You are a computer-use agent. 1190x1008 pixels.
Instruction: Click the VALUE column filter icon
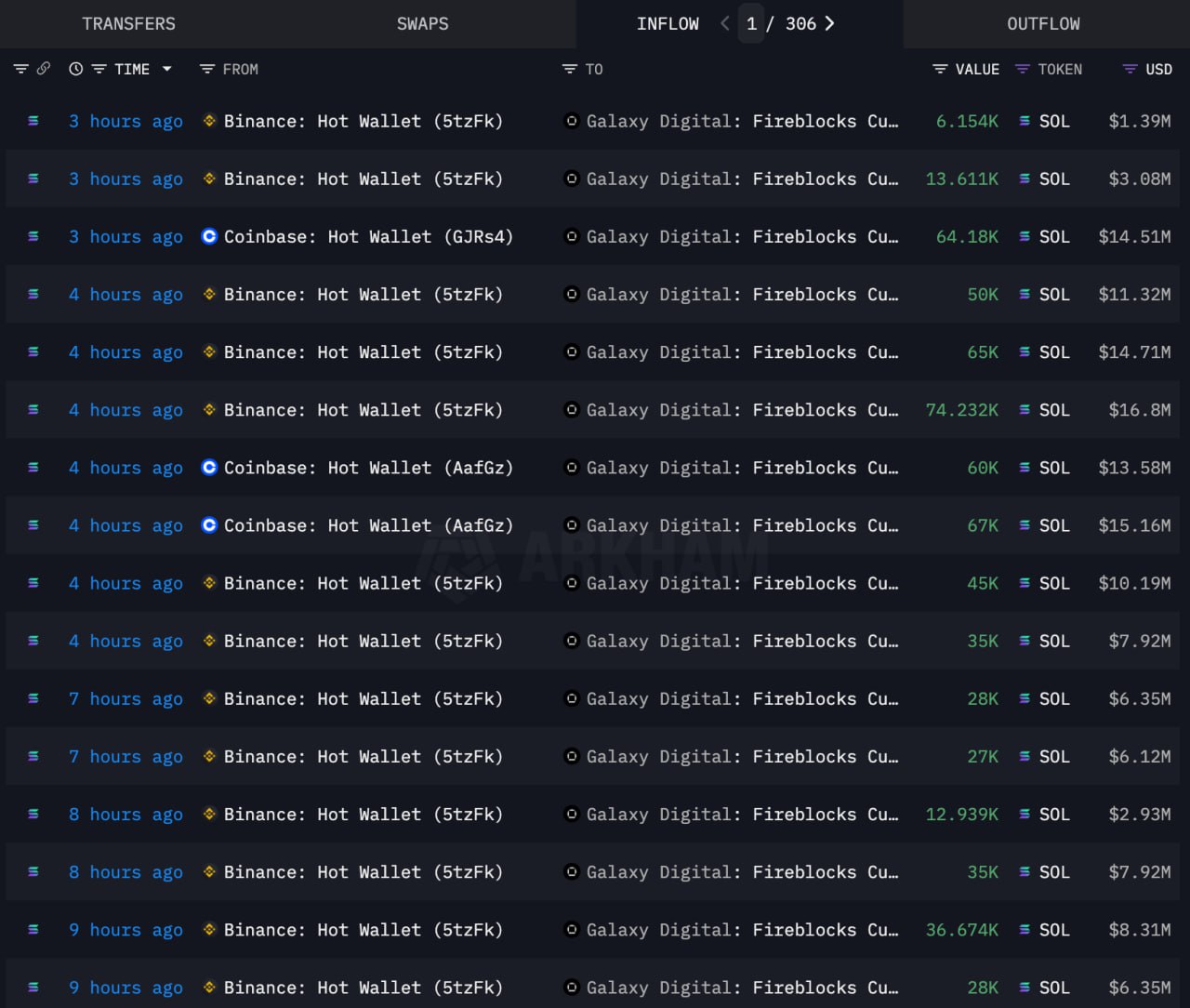pyautogui.click(x=940, y=69)
